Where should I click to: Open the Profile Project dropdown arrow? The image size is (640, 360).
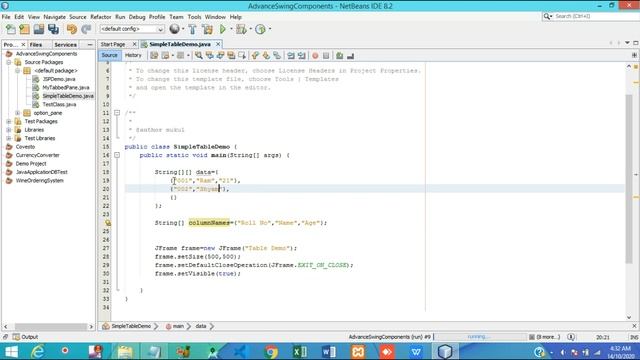[x=270, y=29]
